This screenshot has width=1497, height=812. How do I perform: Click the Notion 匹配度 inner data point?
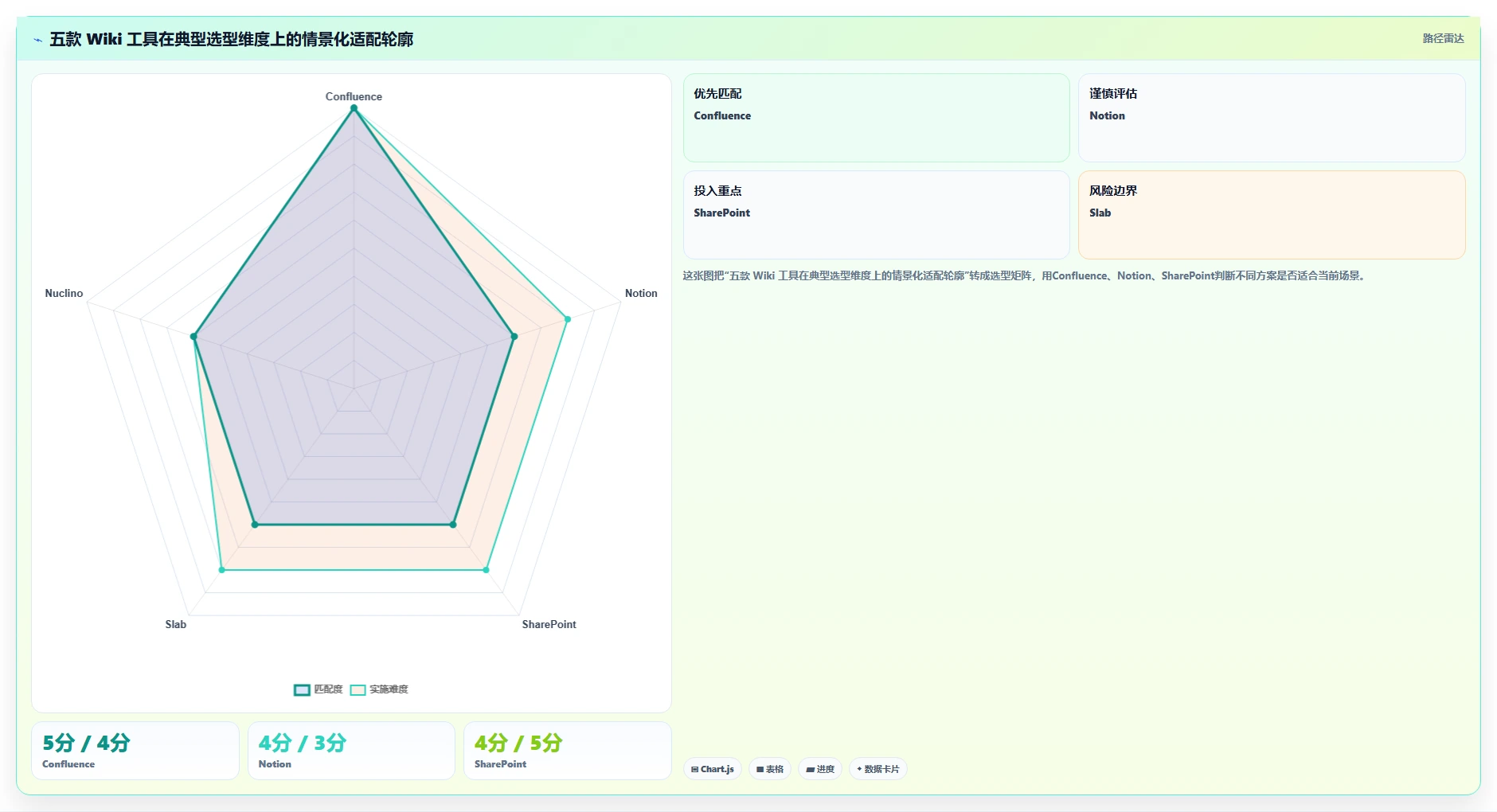(x=514, y=337)
